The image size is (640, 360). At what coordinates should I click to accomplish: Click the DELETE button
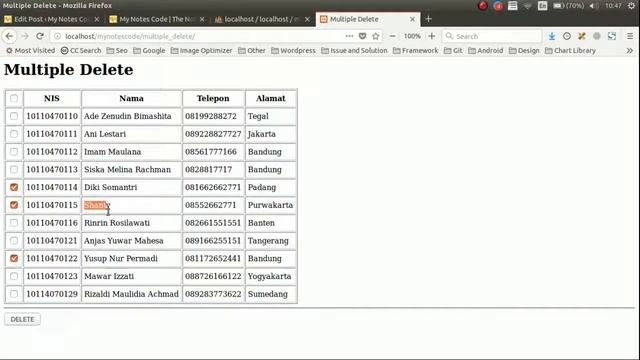click(22, 319)
